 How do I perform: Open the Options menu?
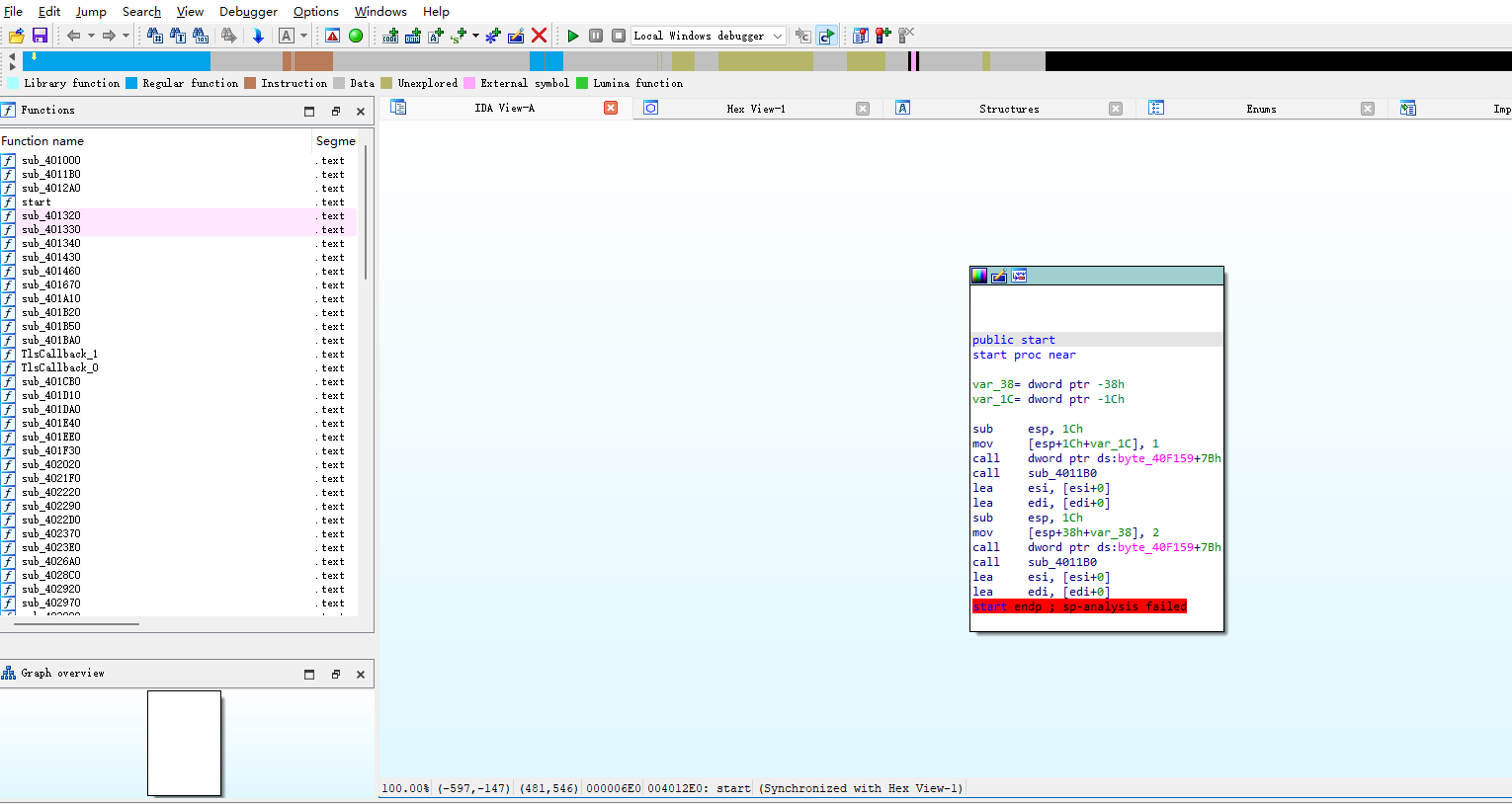point(316,11)
